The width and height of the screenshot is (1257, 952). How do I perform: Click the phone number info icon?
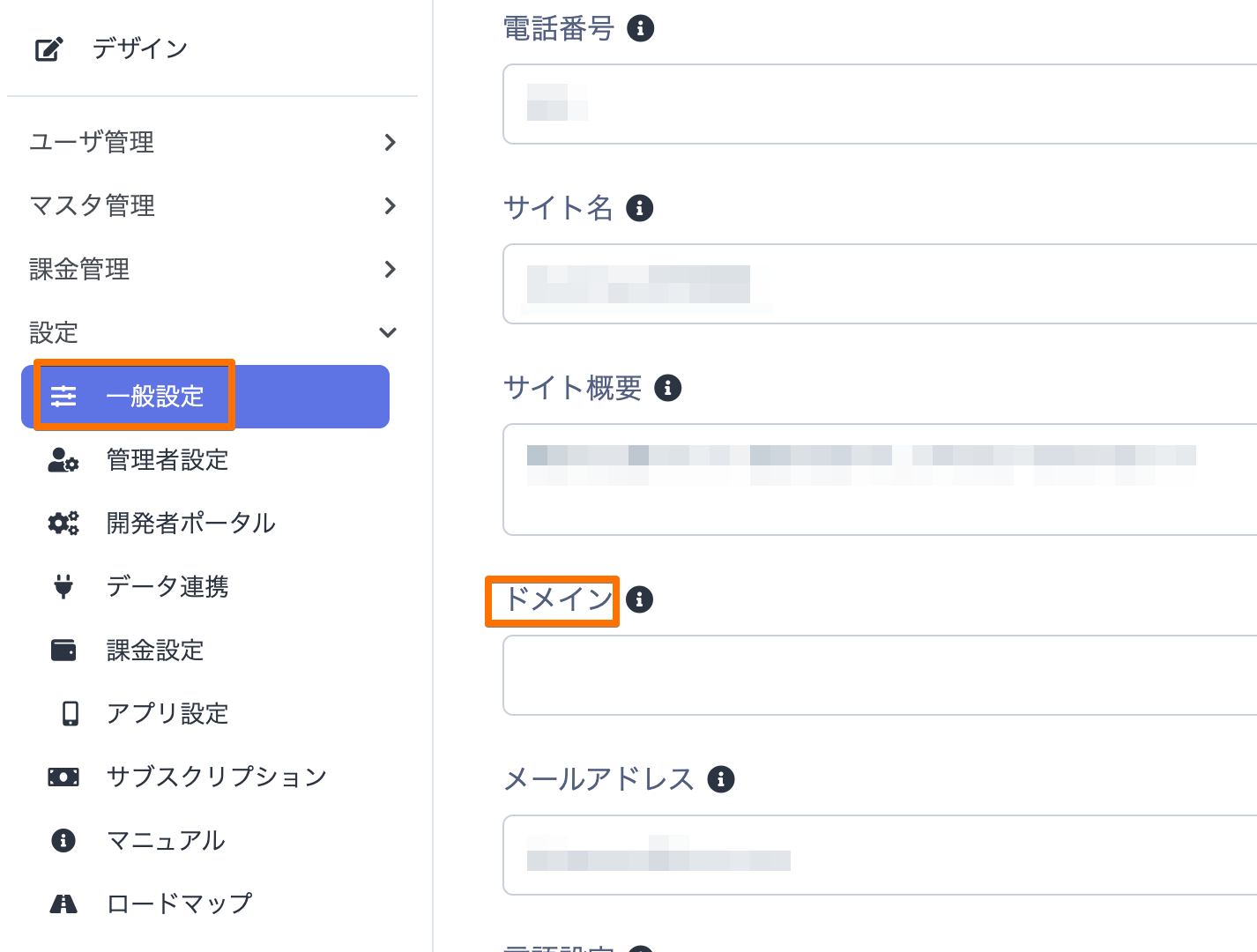(641, 28)
